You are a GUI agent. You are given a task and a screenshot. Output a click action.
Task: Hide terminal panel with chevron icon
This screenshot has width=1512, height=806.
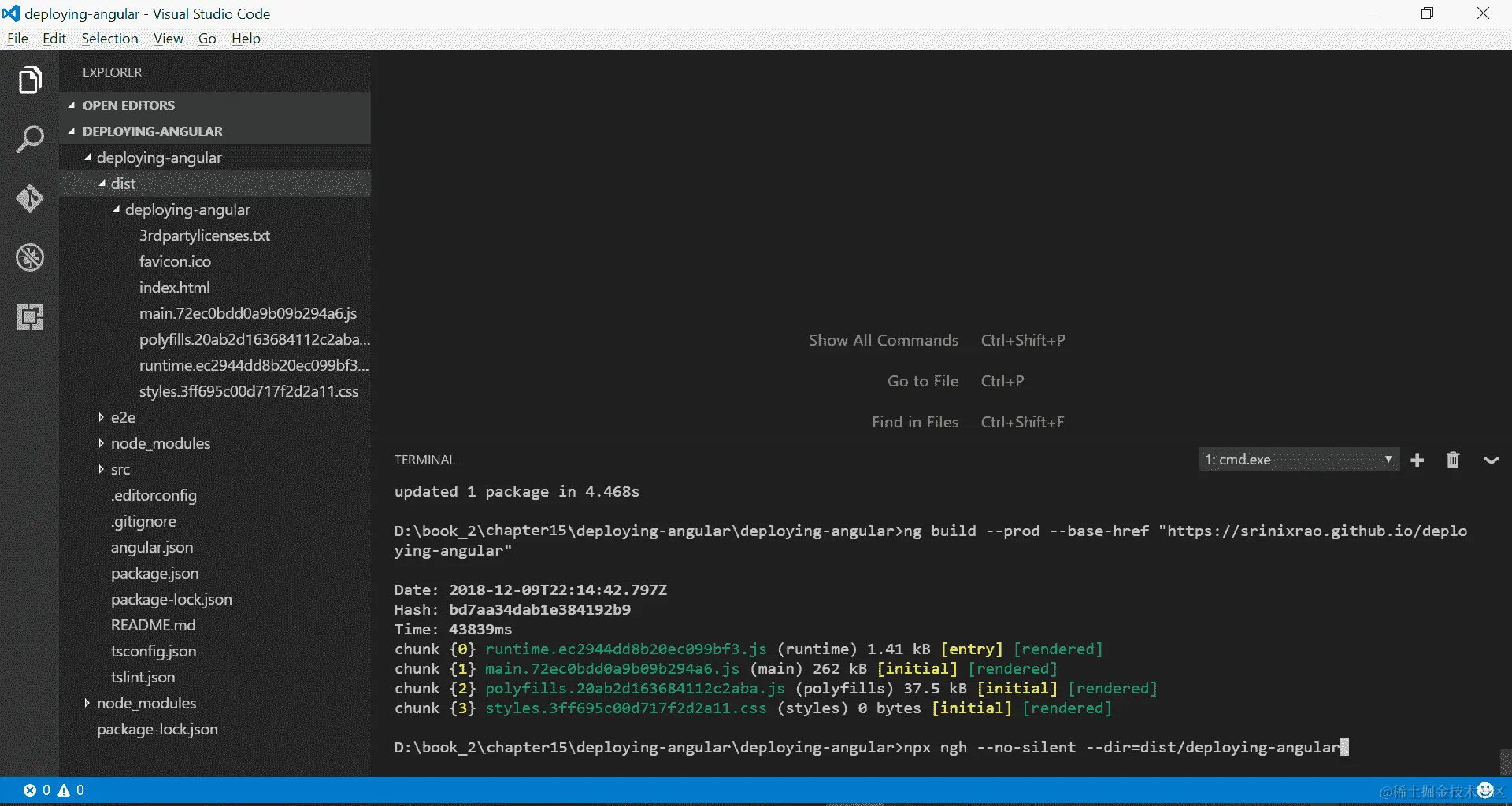pos(1491,460)
